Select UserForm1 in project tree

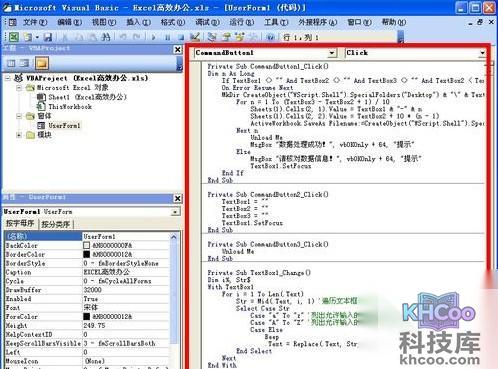[x=64, y=126]
